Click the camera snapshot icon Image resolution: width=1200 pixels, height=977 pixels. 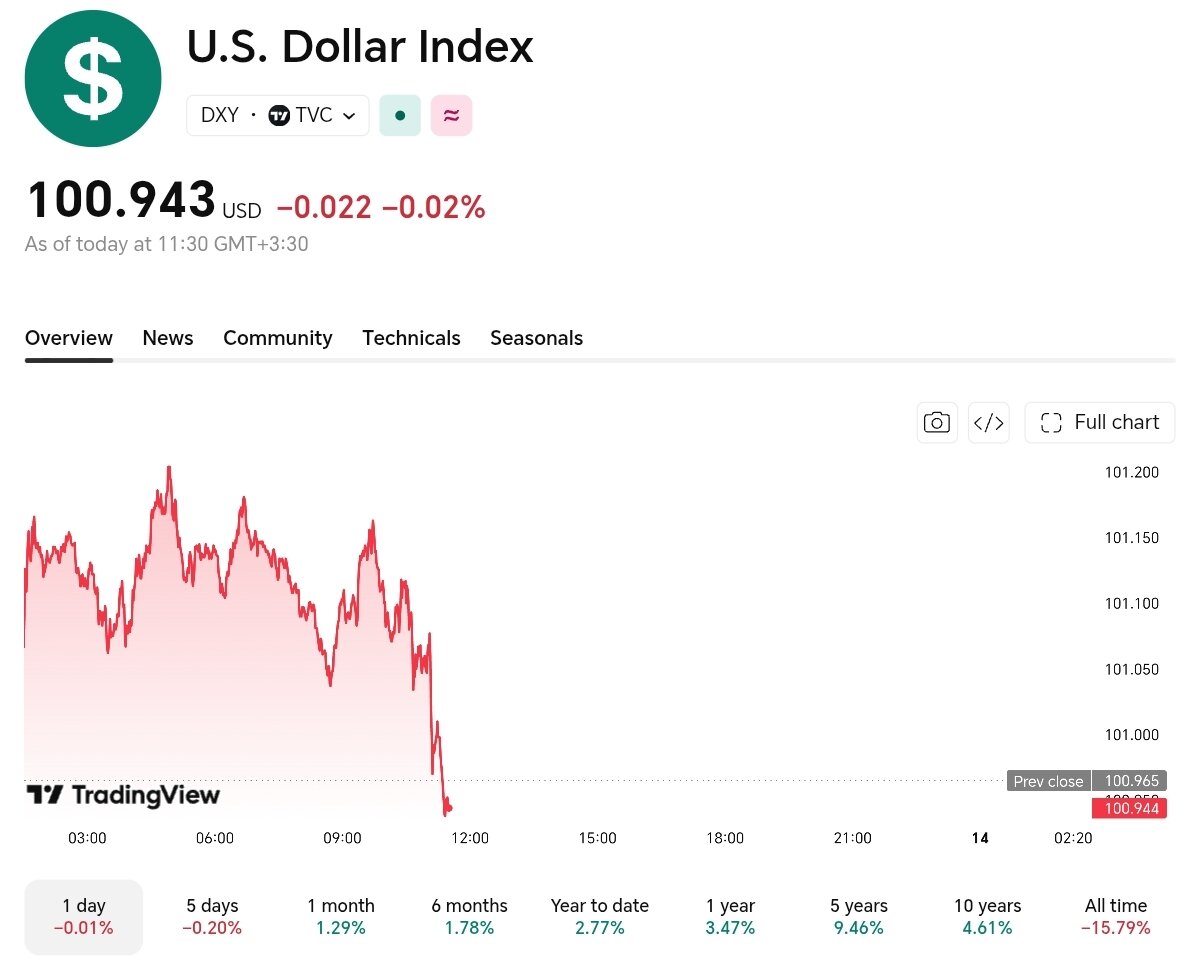(937, 422)
